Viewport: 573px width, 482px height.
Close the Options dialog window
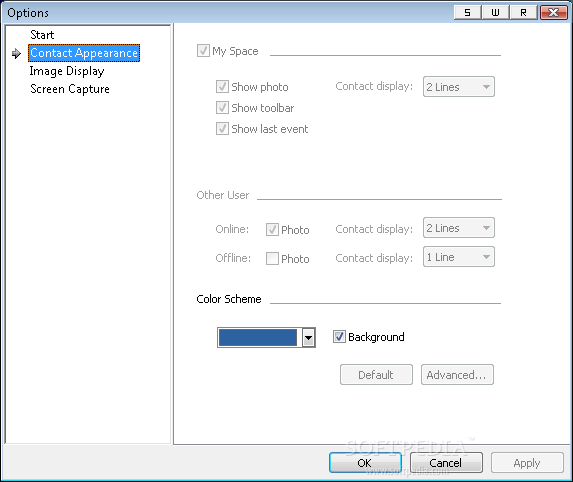point(554,12)
